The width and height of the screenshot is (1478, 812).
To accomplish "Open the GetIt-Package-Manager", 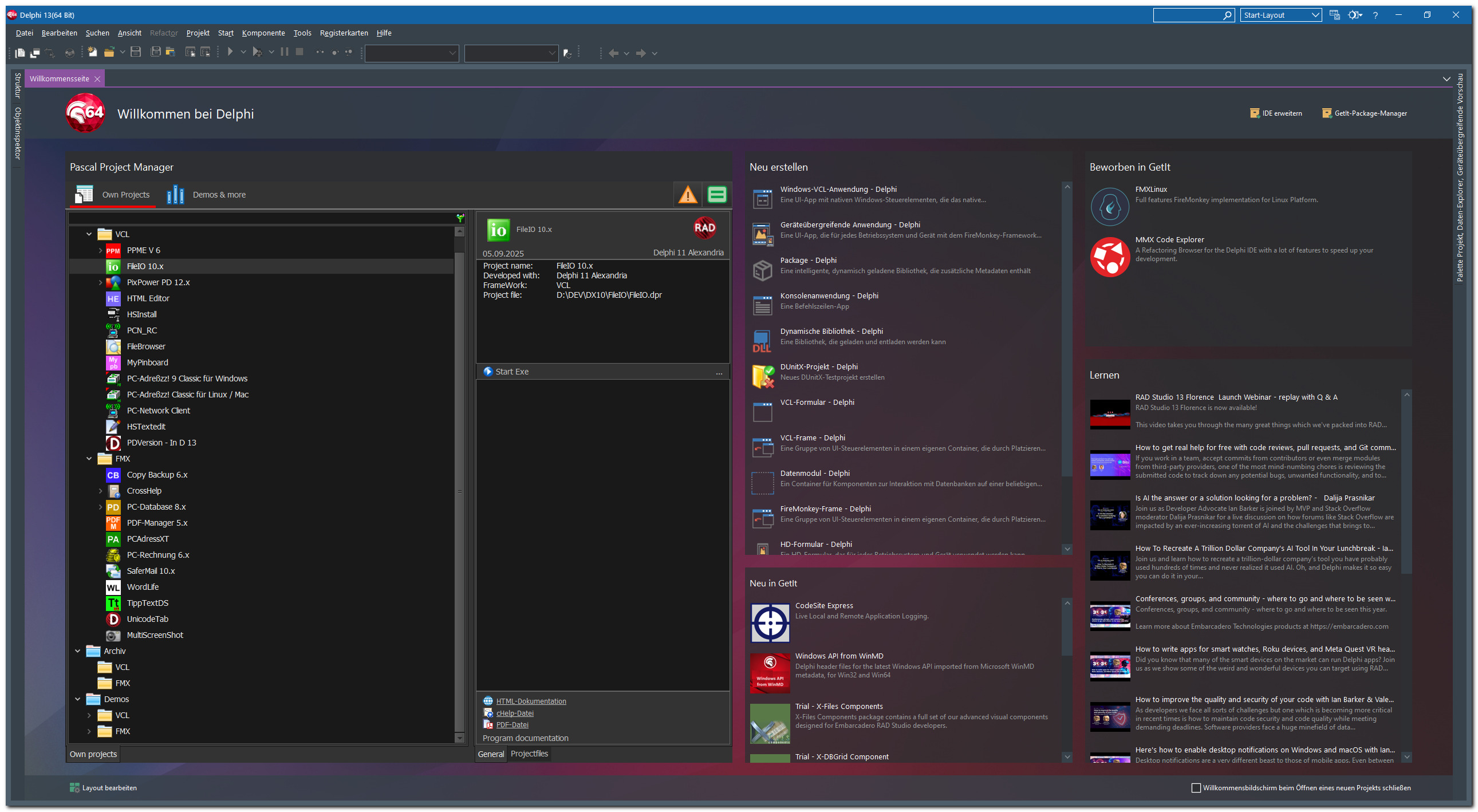I will (1365, 113).
